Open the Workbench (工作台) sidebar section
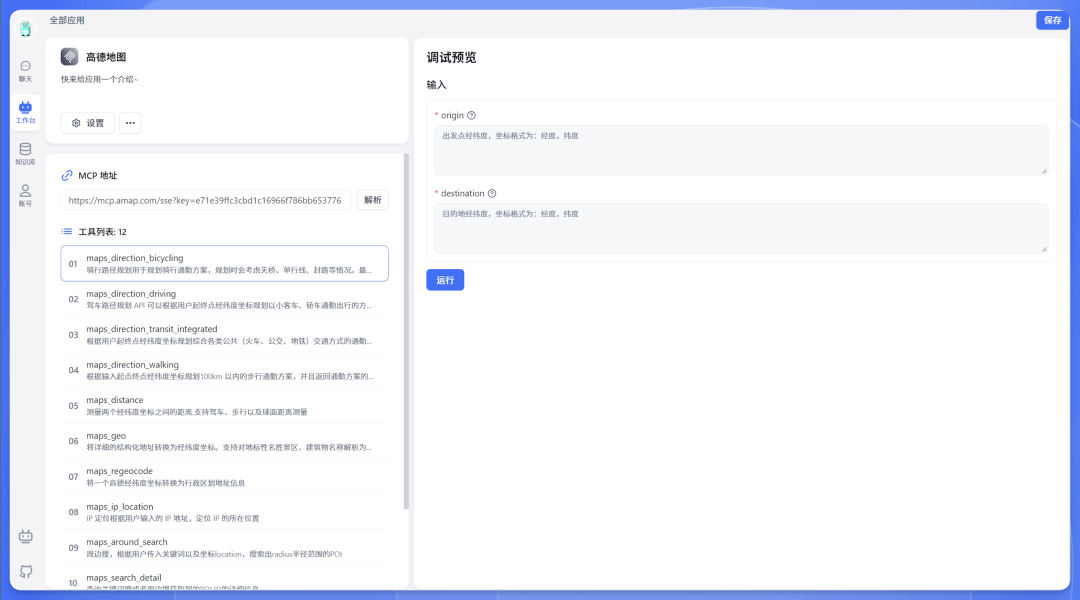 pyautogui.click(x=25, y=112)
